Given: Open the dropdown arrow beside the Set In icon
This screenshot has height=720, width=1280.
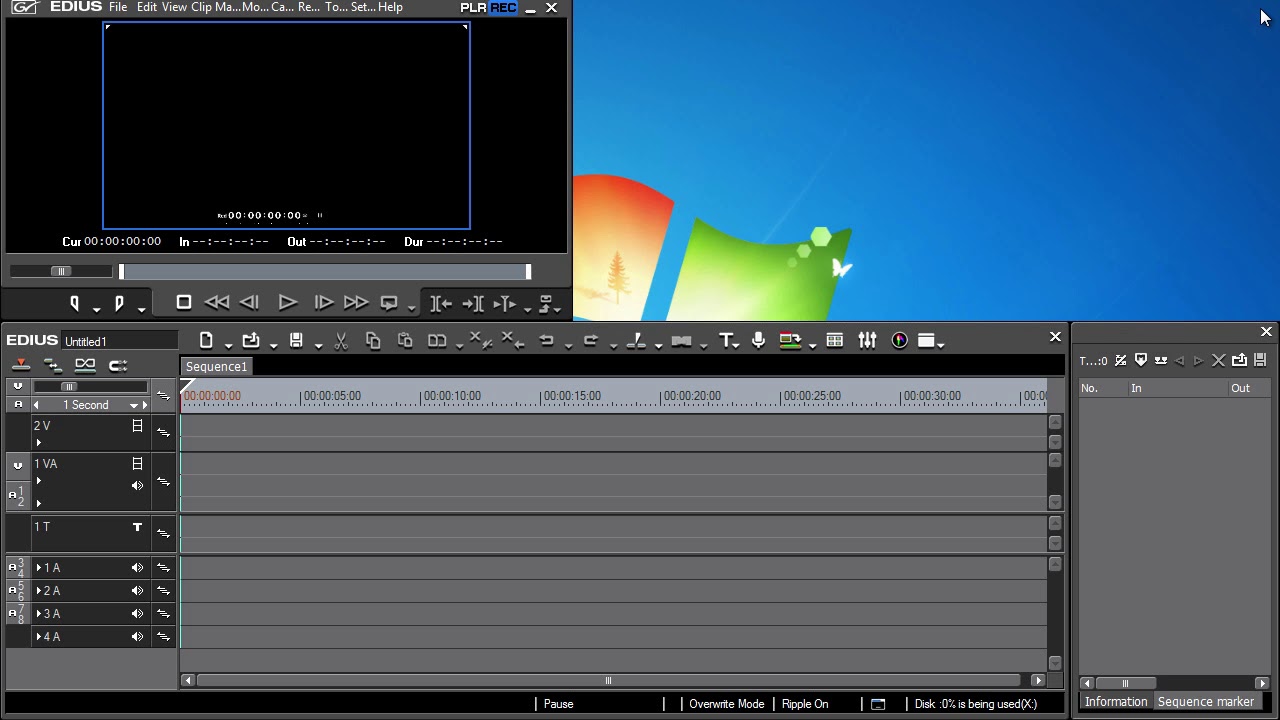Looking at the screenshot, I should point(96,308).
